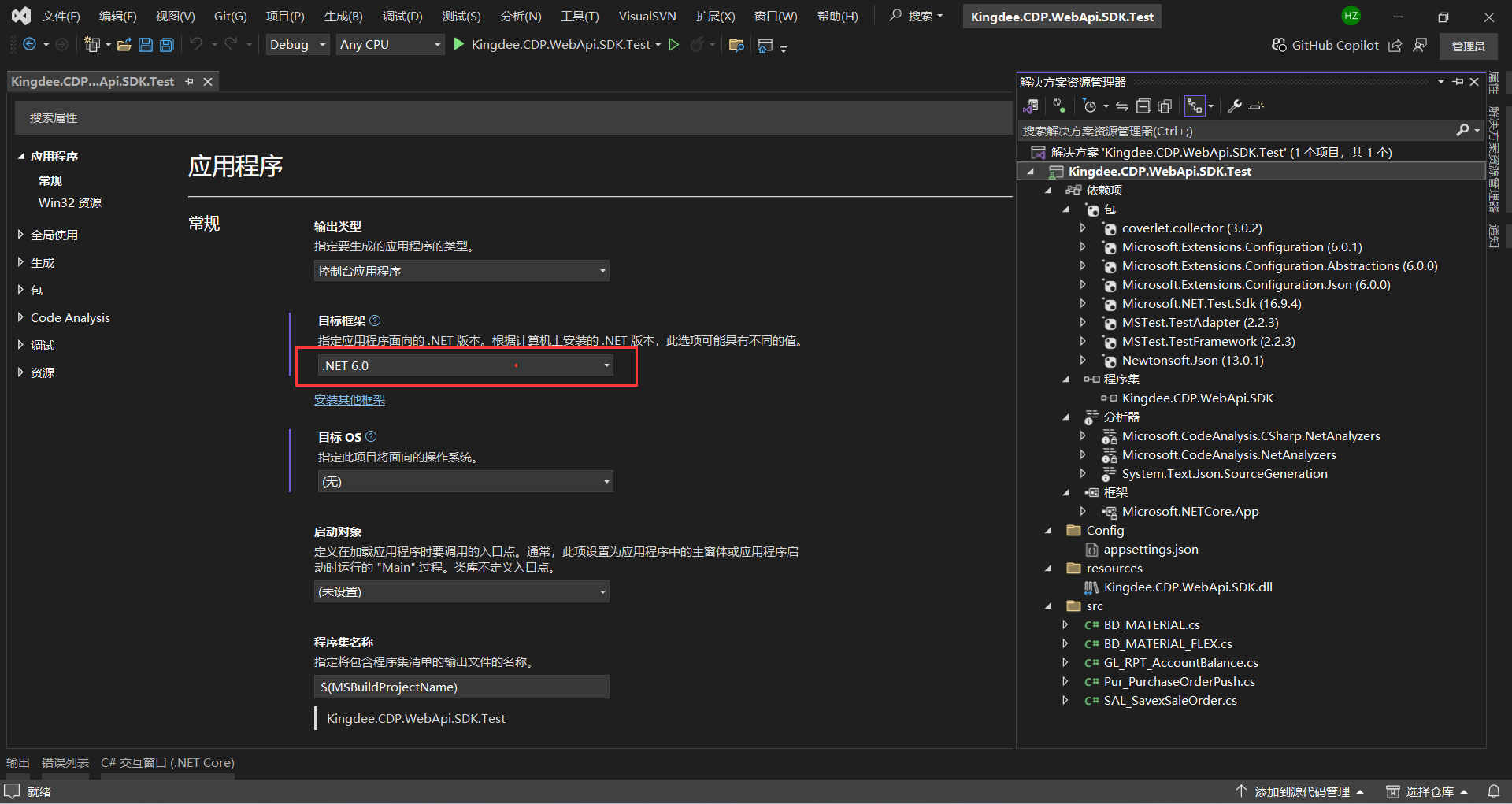Open the 启动对象 dropdown
Image resolution: width=1512 pixels, height=804 pixels.
point(461,591)
